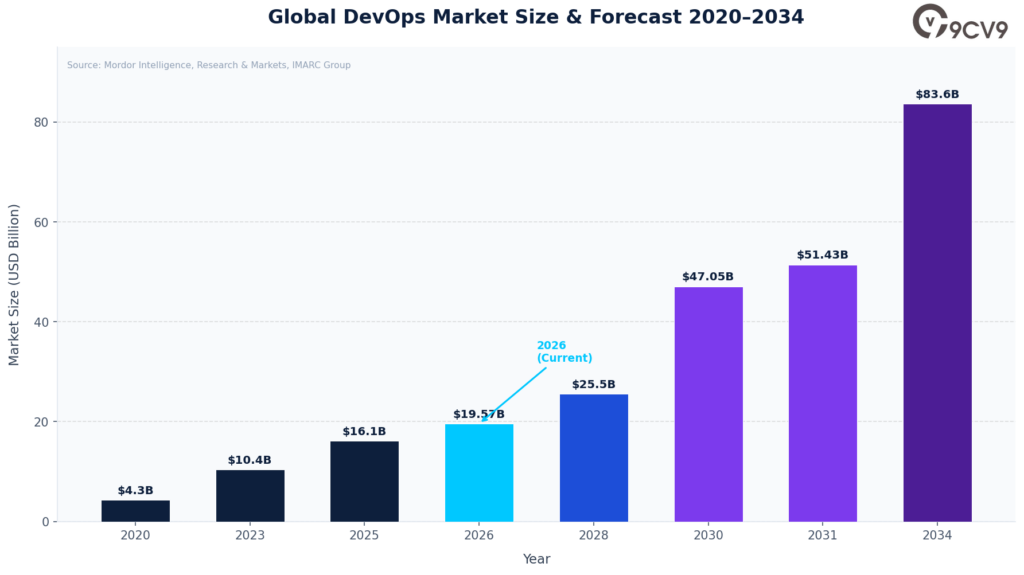
Task: Click the y-axis tick label '20'
Action: point(41,422)
